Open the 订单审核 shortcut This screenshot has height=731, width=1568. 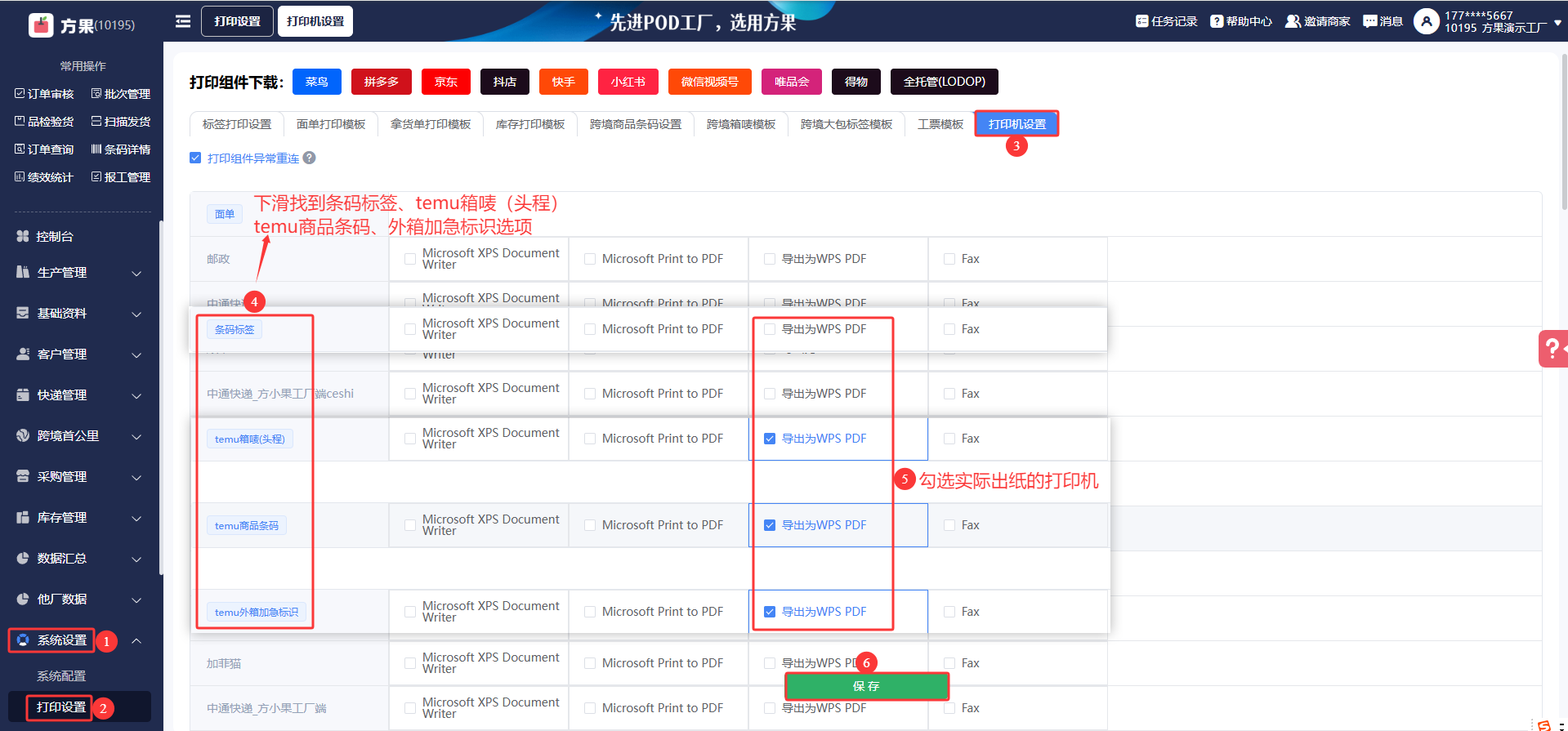pyautogui.click(x=44, y=94)
